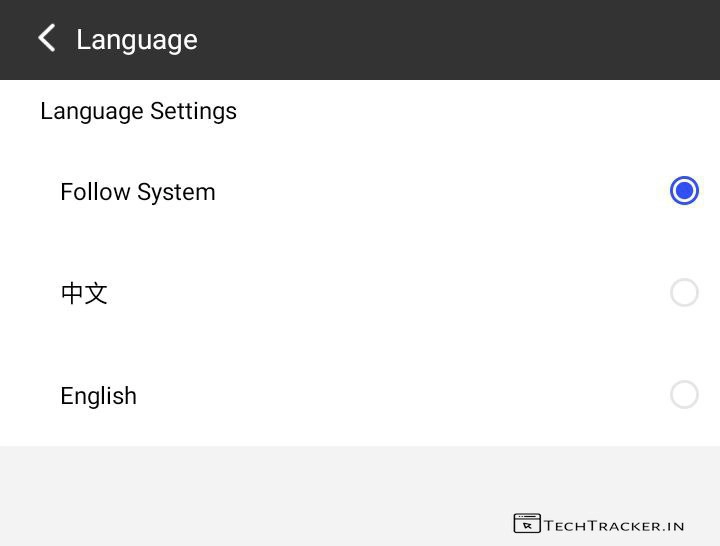Screen dimensions: 720x546
Task: Click the Language title in the header
Action: click(x=137, y=40)
